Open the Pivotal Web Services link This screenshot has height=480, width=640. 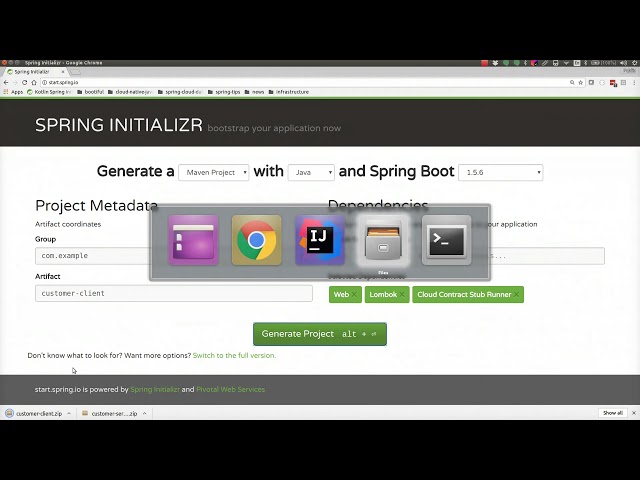231,389
